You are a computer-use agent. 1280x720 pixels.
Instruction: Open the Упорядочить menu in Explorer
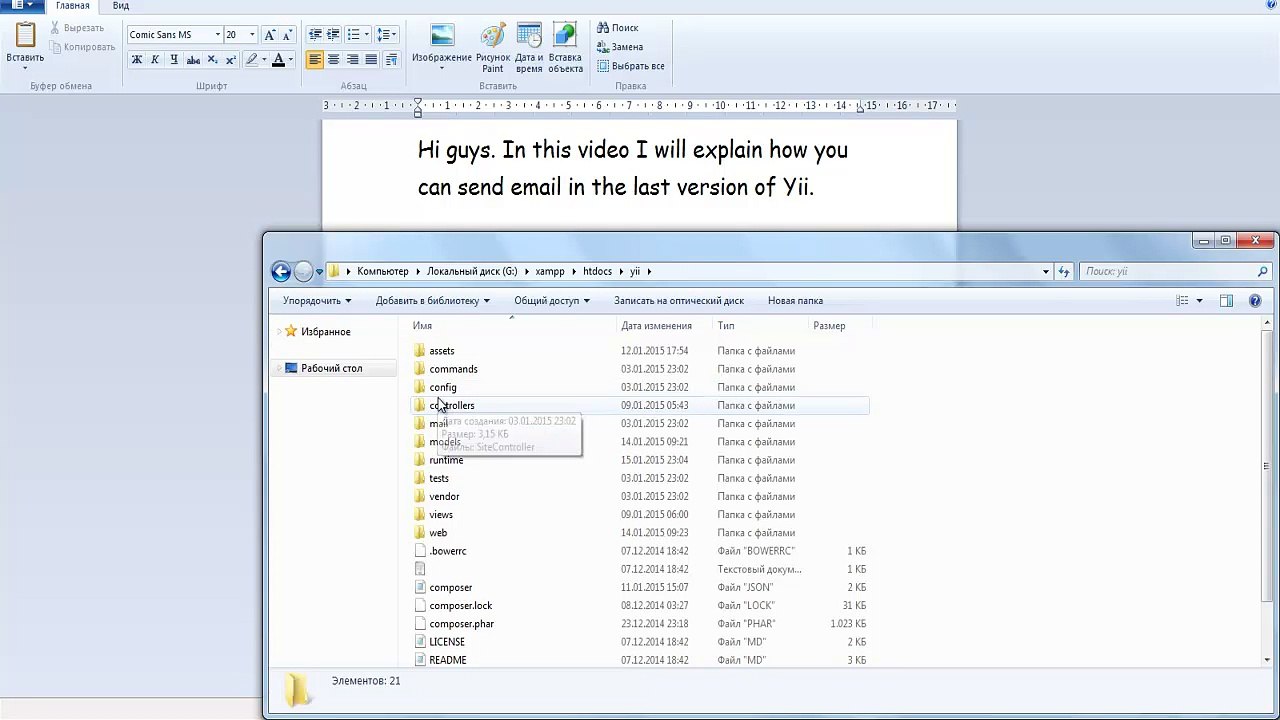point(317,301)
